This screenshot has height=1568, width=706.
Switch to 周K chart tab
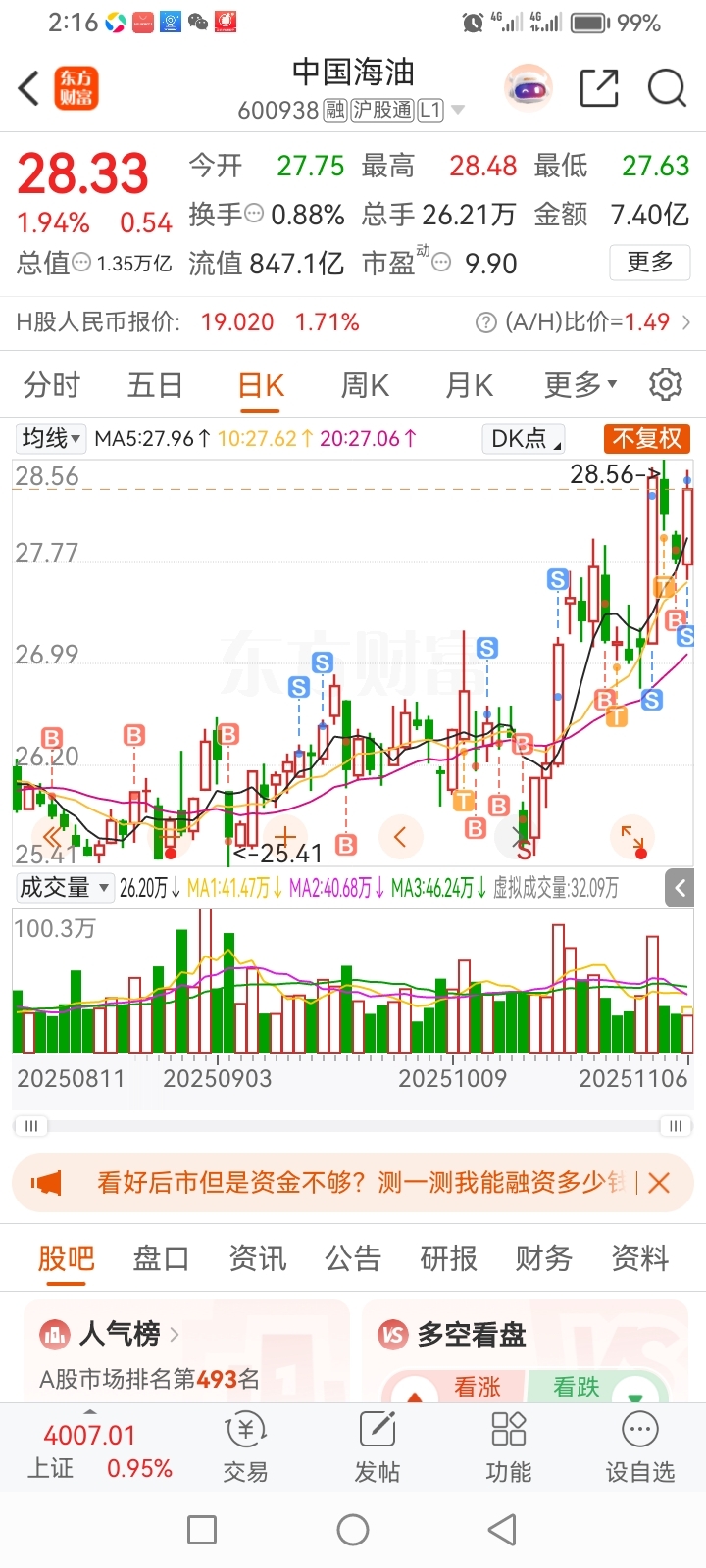365,384
